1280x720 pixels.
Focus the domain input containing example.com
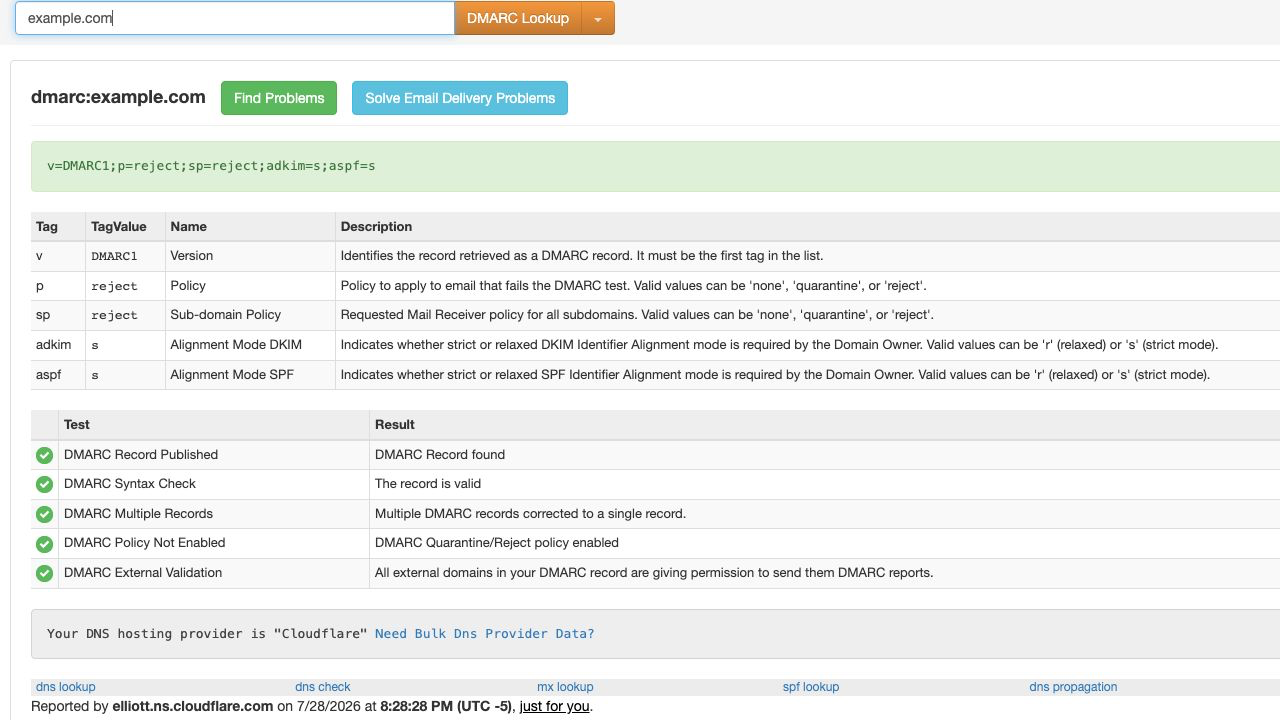(x=235, y=18)
